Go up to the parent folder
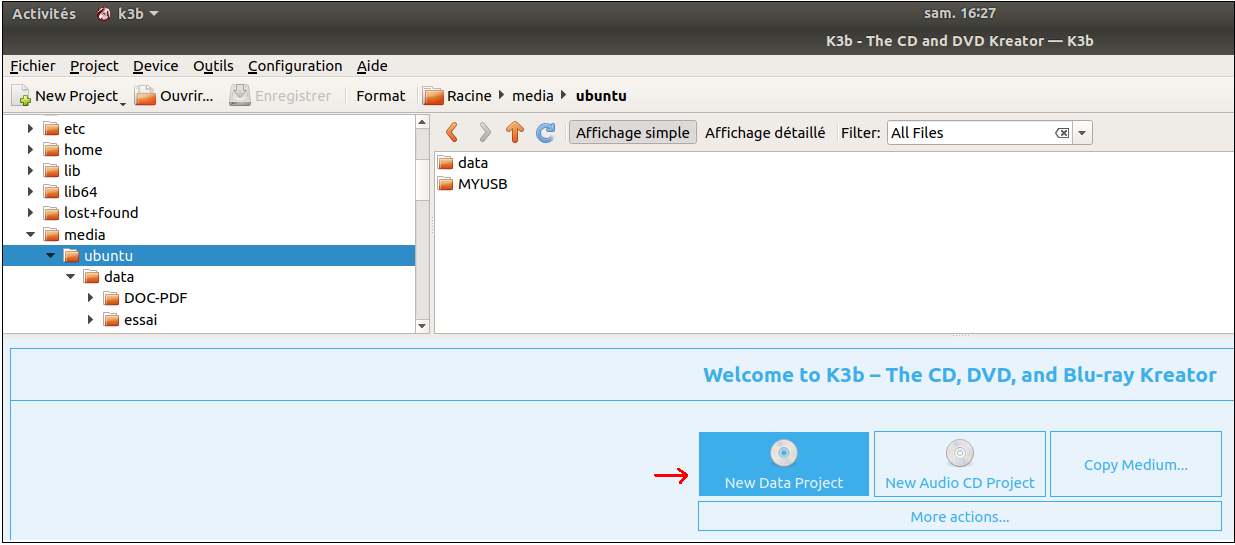This screenshot has width=1235, height=545. [515, 132]
